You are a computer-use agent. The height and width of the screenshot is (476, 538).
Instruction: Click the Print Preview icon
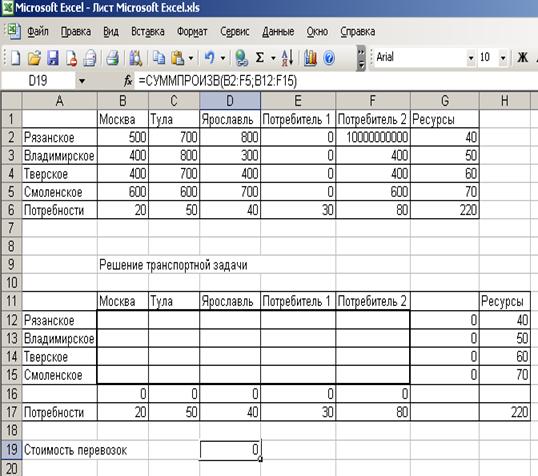click(90, 58)
